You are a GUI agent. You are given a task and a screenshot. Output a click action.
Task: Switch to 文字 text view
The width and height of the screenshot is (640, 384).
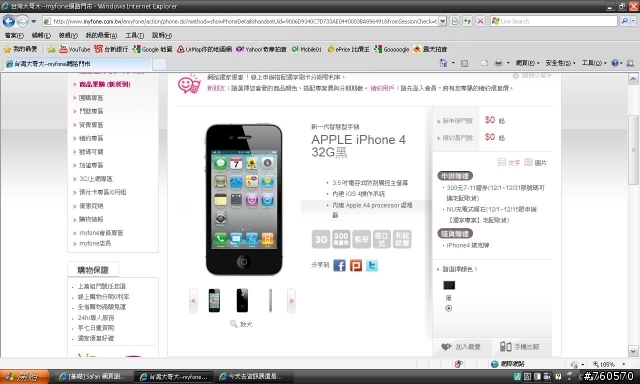509,162
